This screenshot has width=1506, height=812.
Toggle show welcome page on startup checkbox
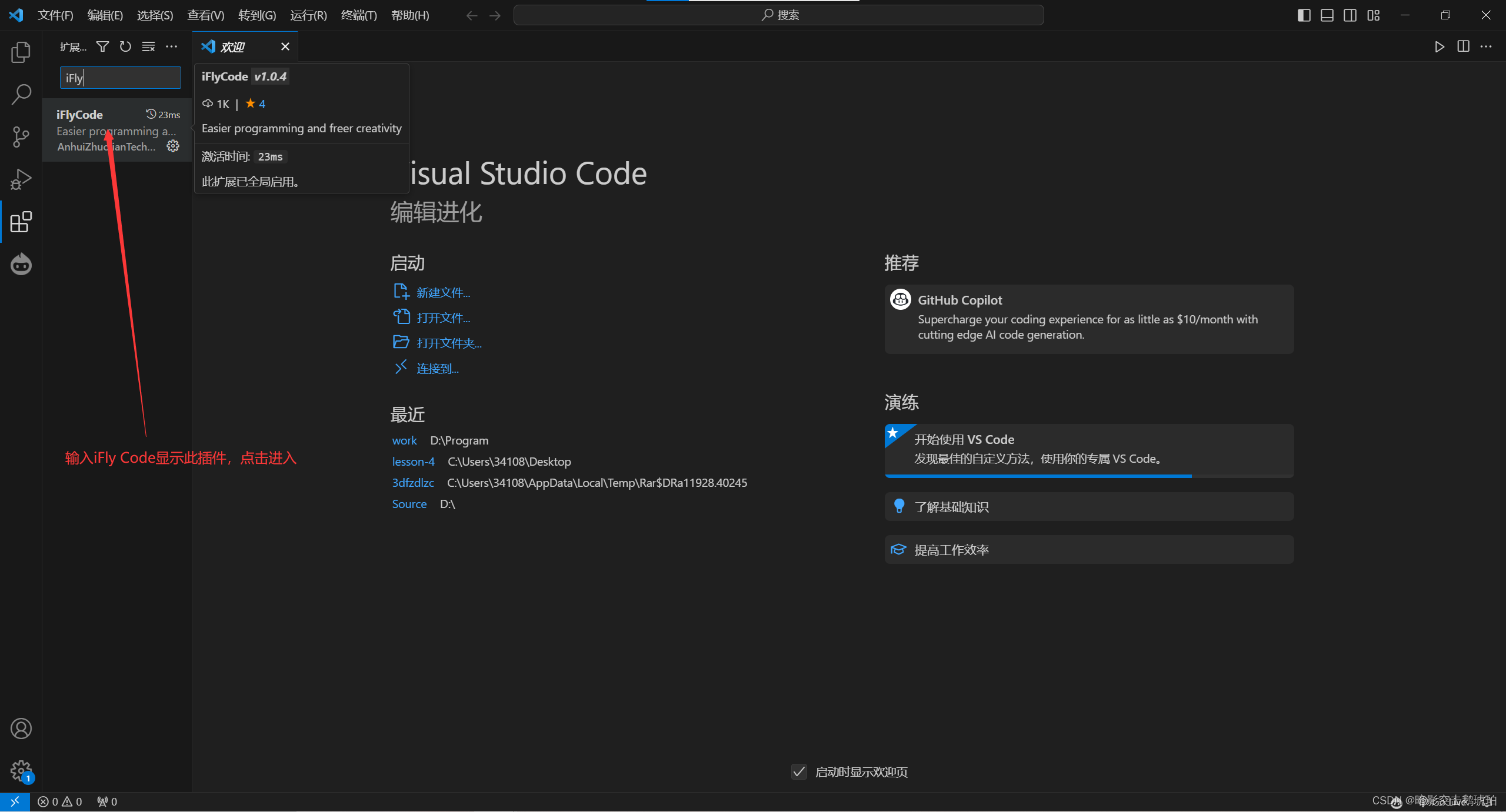(799, 771)
